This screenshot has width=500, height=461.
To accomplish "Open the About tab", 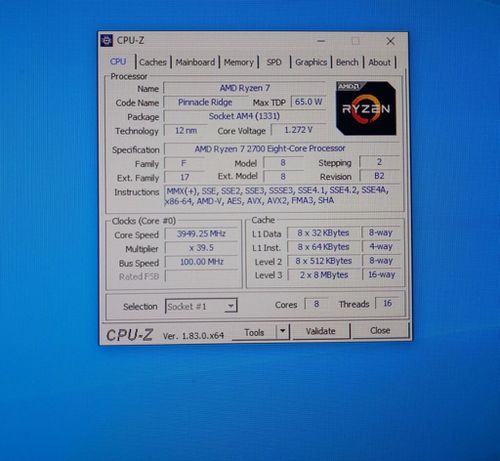I will 379,62.
